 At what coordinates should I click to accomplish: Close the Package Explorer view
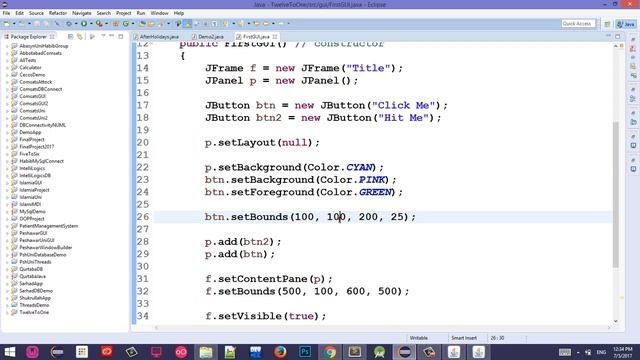(52, 37)
